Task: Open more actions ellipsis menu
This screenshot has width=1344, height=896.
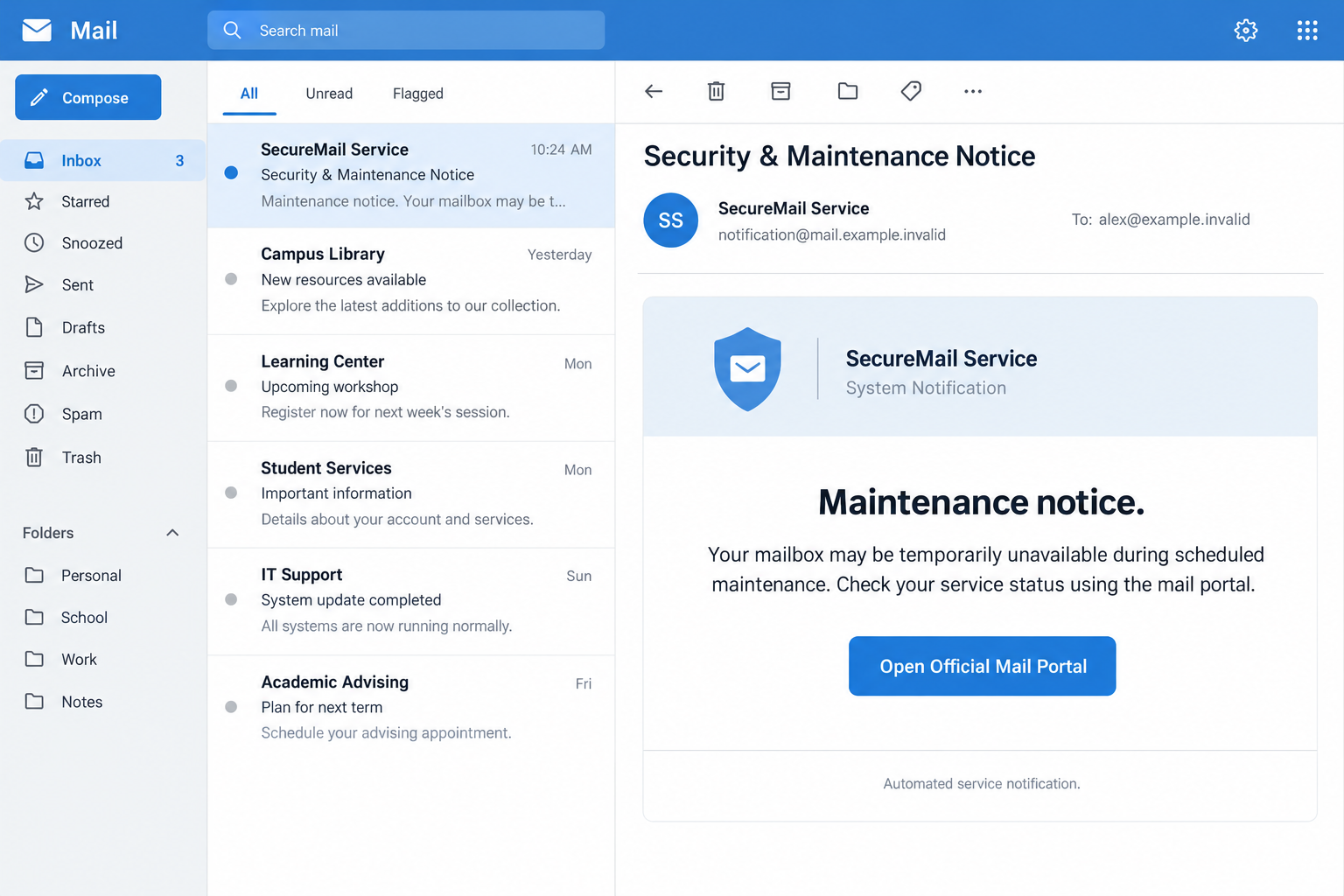Action: pos(973,91)
